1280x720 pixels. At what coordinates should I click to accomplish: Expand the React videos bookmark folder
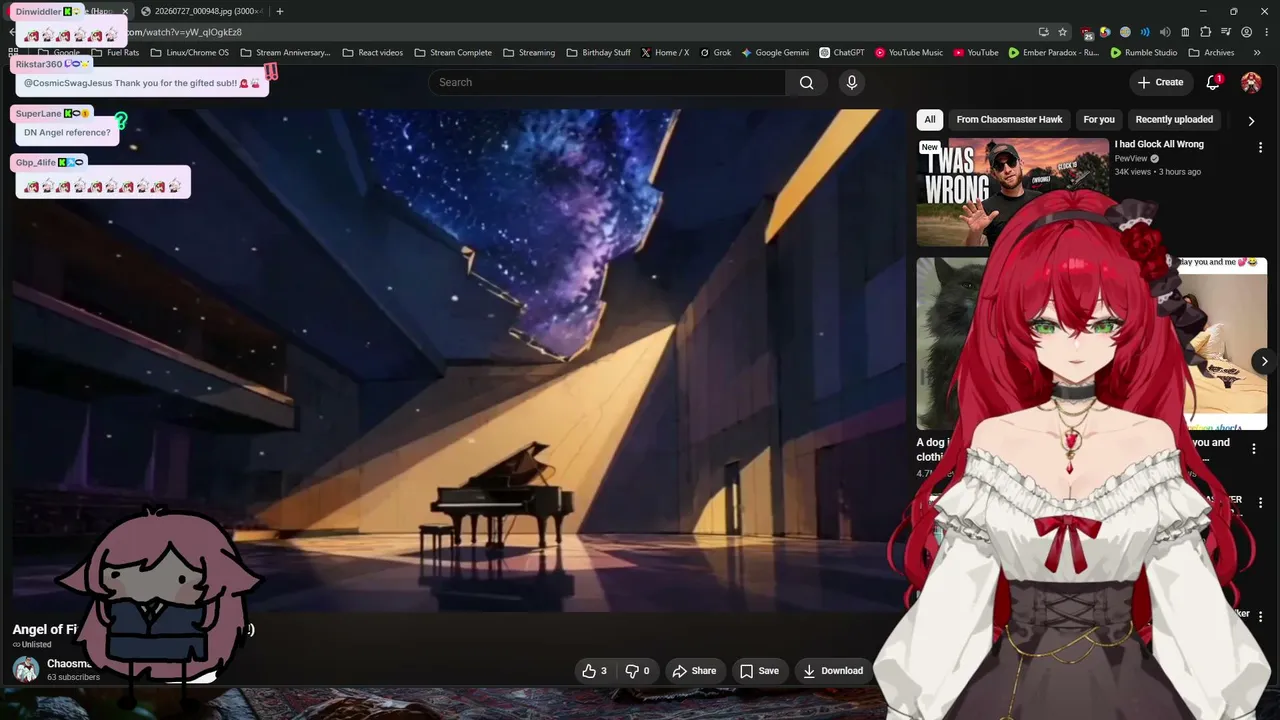pyautogui.click(x=373, y=52)
